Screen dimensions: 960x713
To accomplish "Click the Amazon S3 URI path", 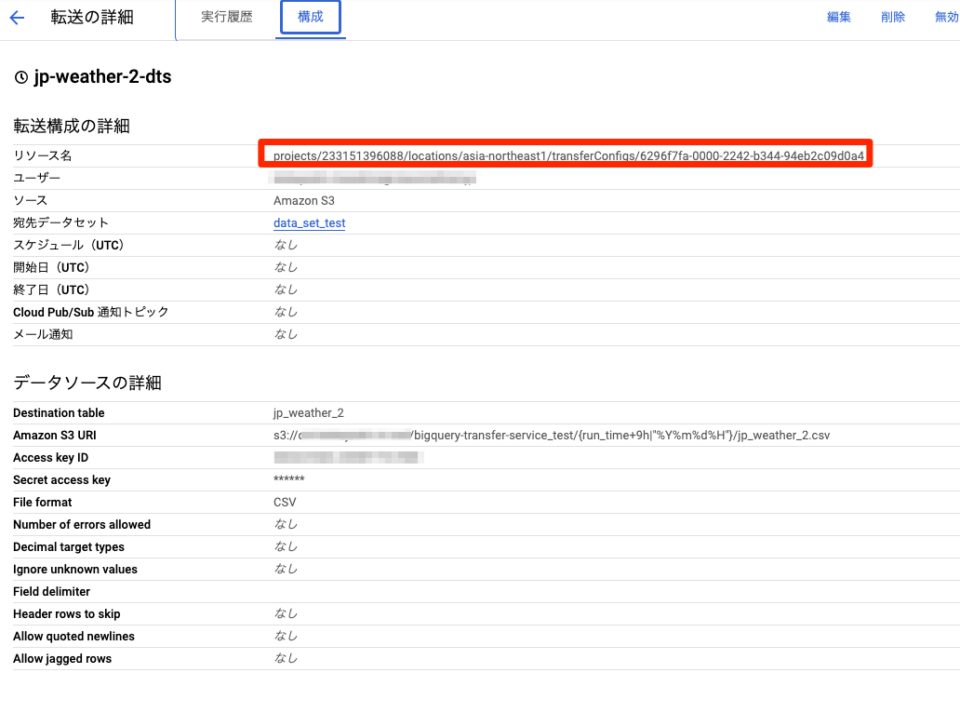I will pyautogui.click(x=550, y=435).
